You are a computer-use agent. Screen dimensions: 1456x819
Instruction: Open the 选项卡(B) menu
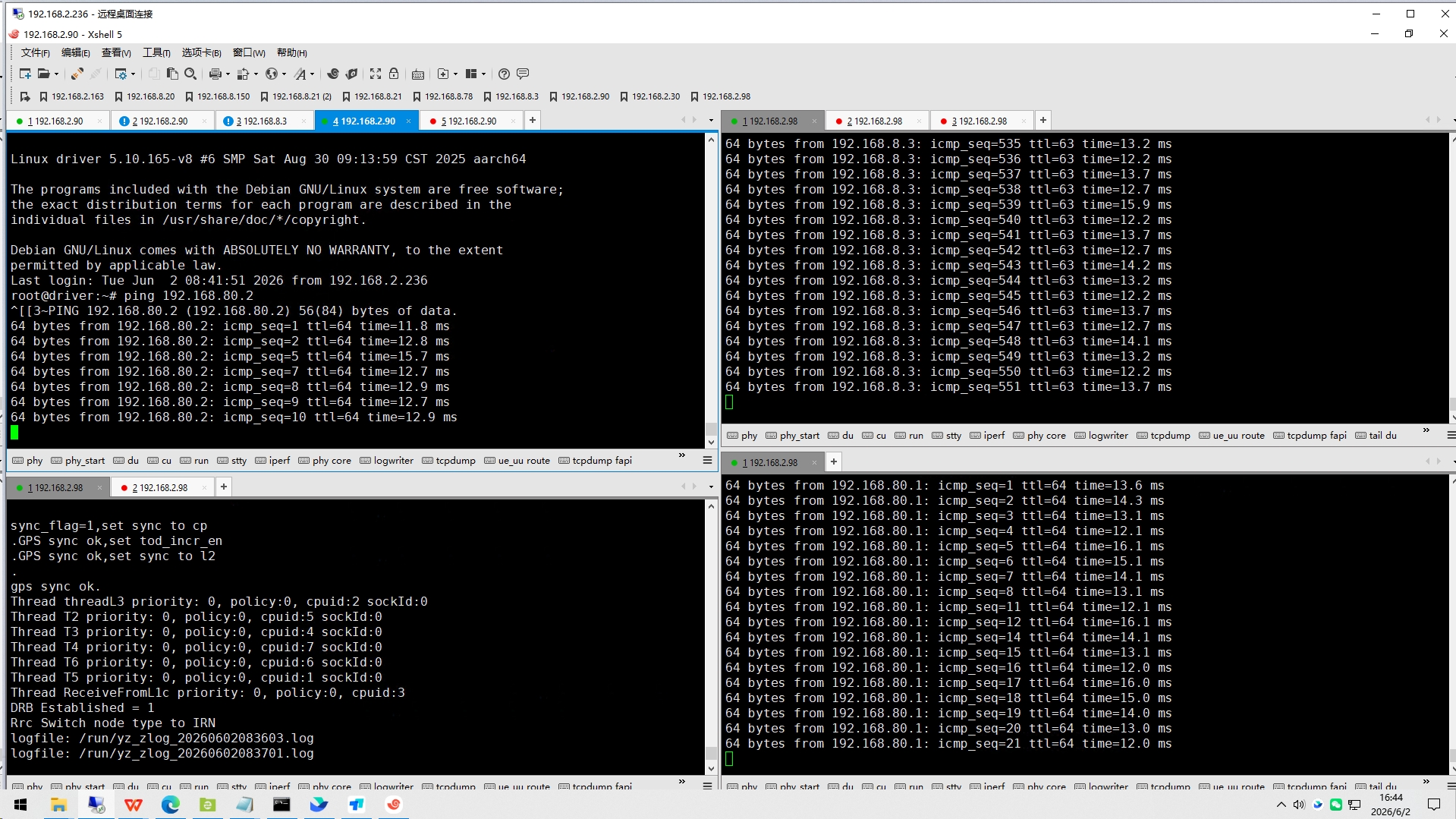[x=201, y=52]
